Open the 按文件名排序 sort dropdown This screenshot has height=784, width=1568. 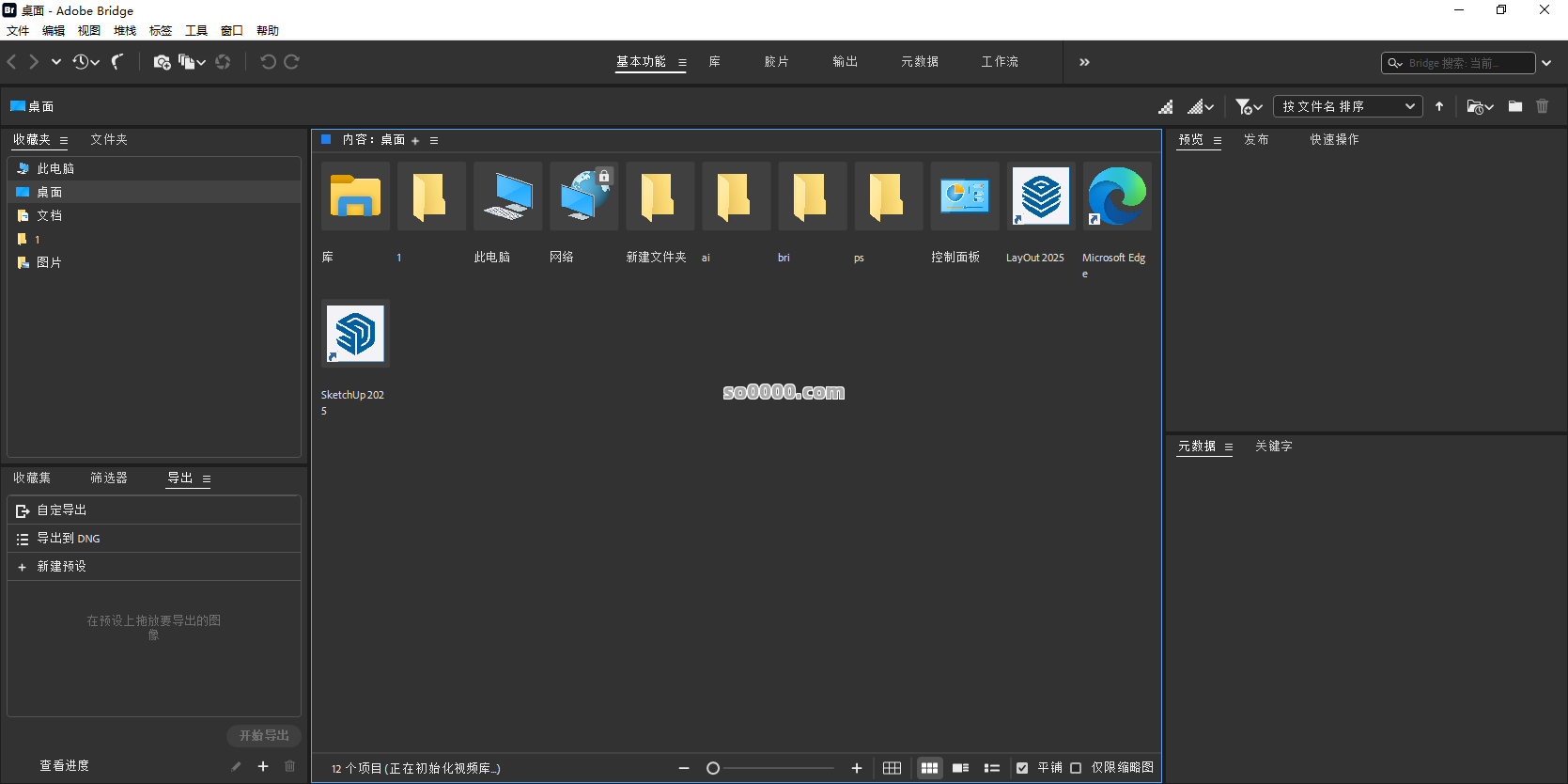[1347, 106]
